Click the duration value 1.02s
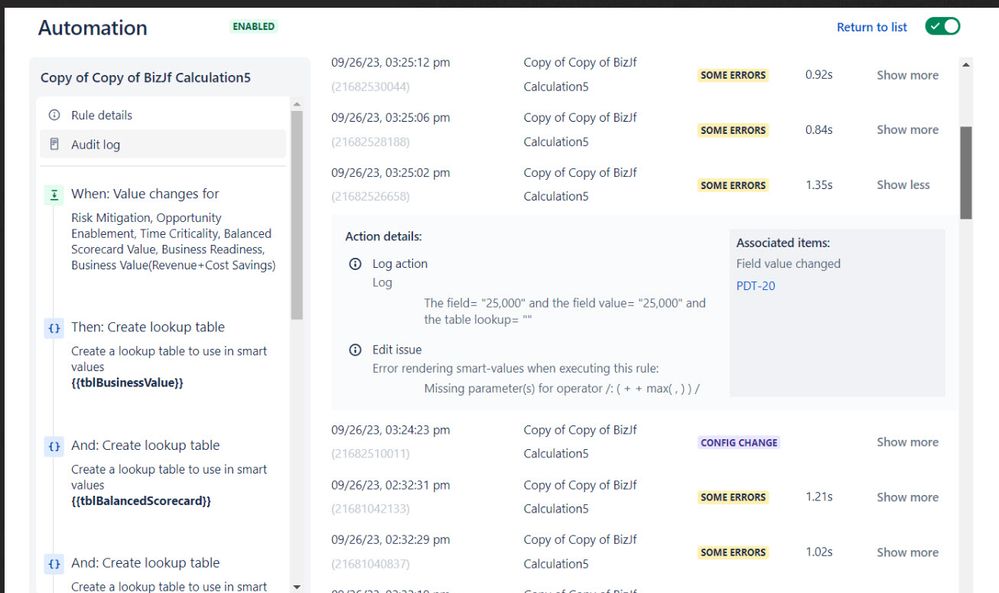 tap(819, 552)
